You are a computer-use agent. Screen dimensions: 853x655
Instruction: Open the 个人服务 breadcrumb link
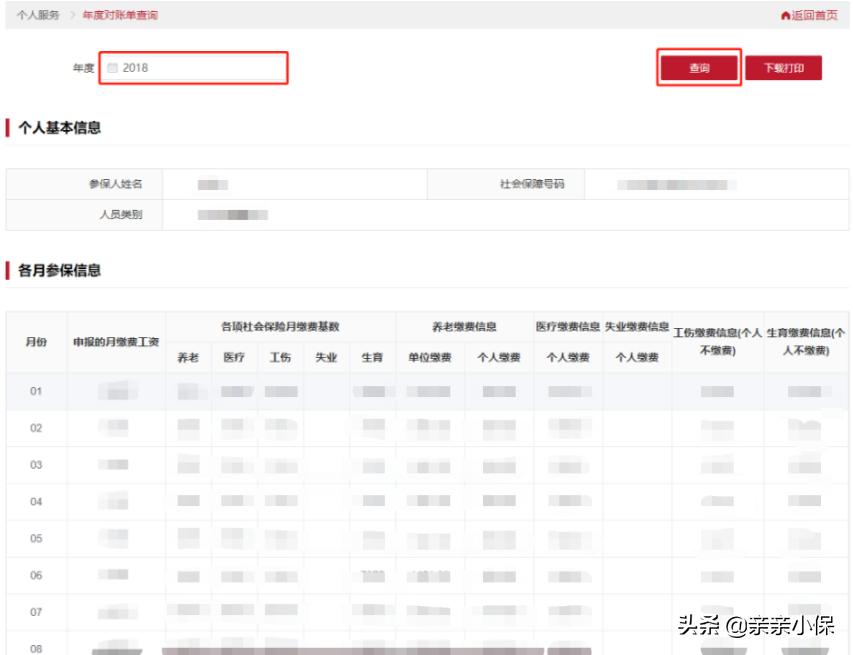[x=38, y=16]
